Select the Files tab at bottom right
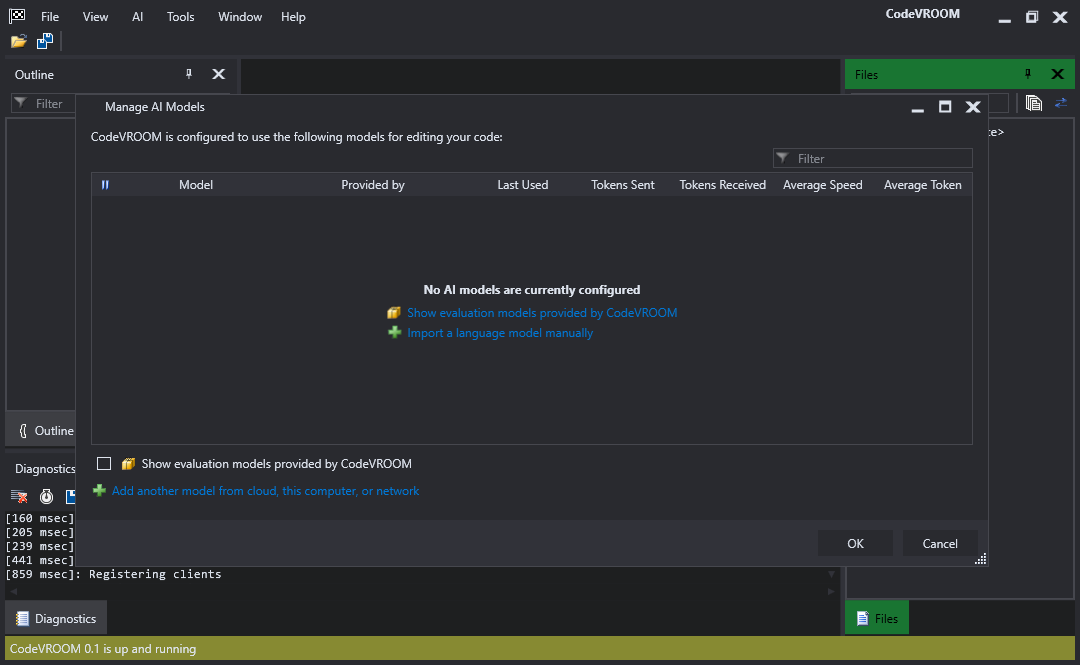The height and width of the screenshot is (665, 1080). pyautogui.click(x=877, y=618)
